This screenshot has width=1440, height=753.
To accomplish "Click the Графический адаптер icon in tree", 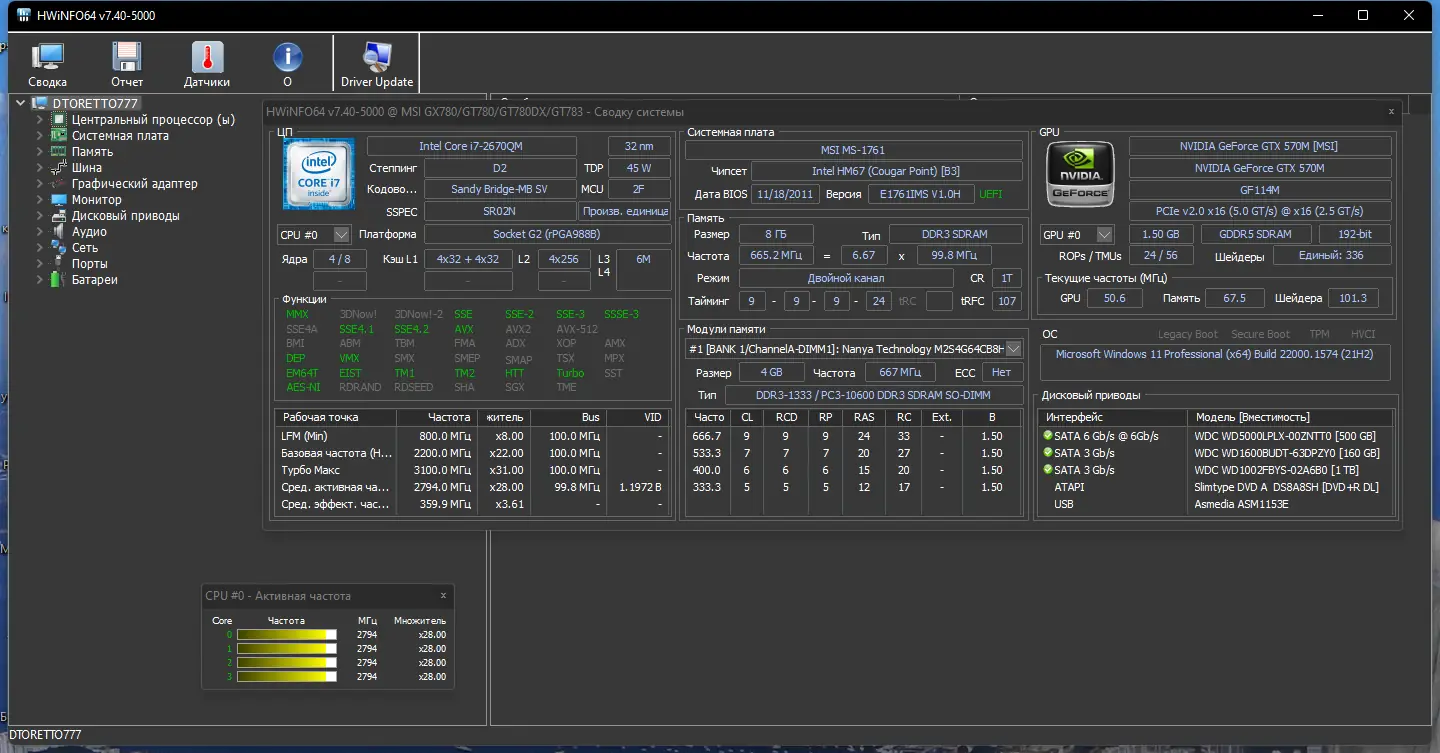I will (59, 183).
